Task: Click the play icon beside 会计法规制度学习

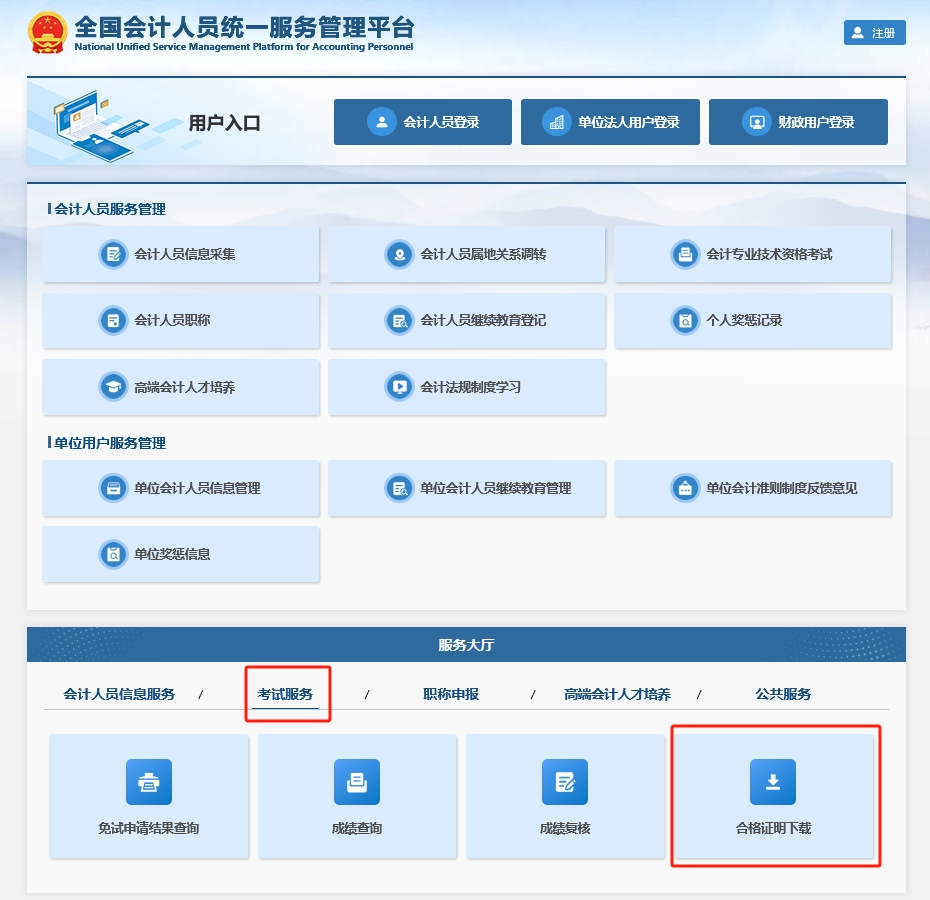Action: click(x=400, y=387)
